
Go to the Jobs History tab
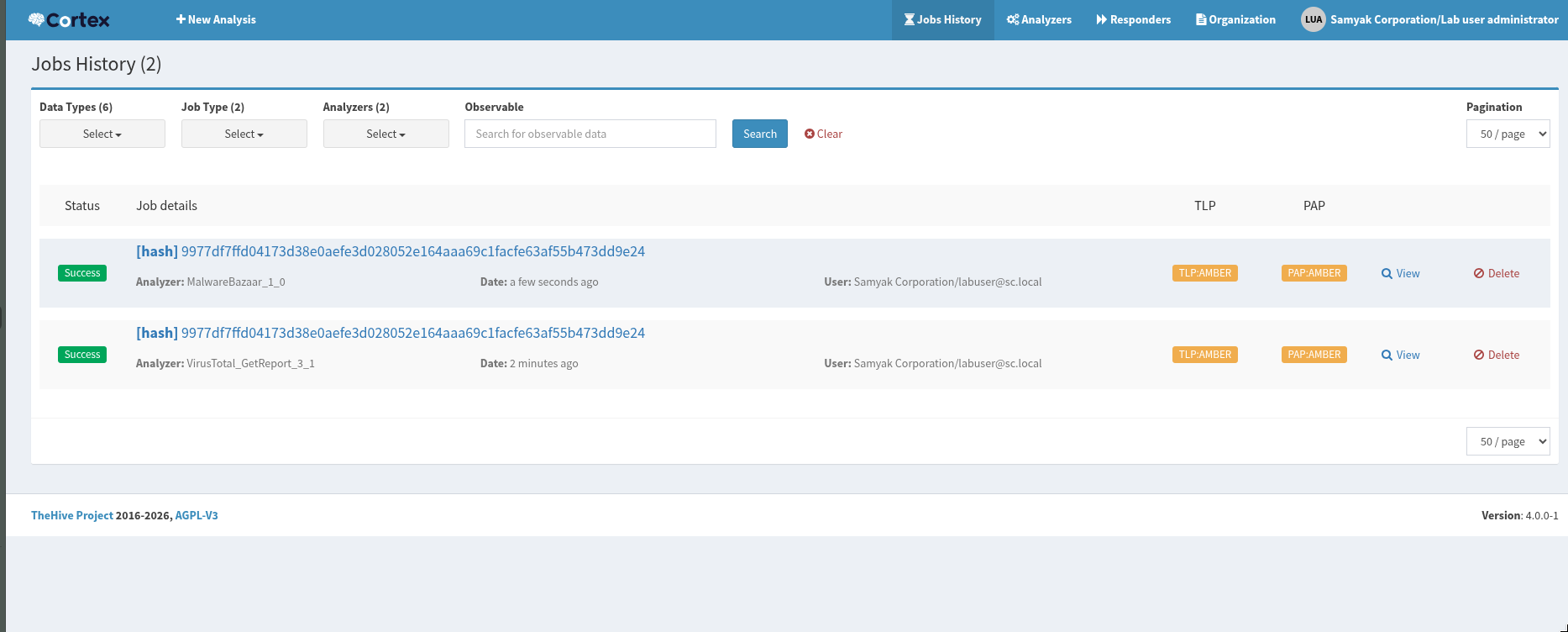click(x=943, y=19)
